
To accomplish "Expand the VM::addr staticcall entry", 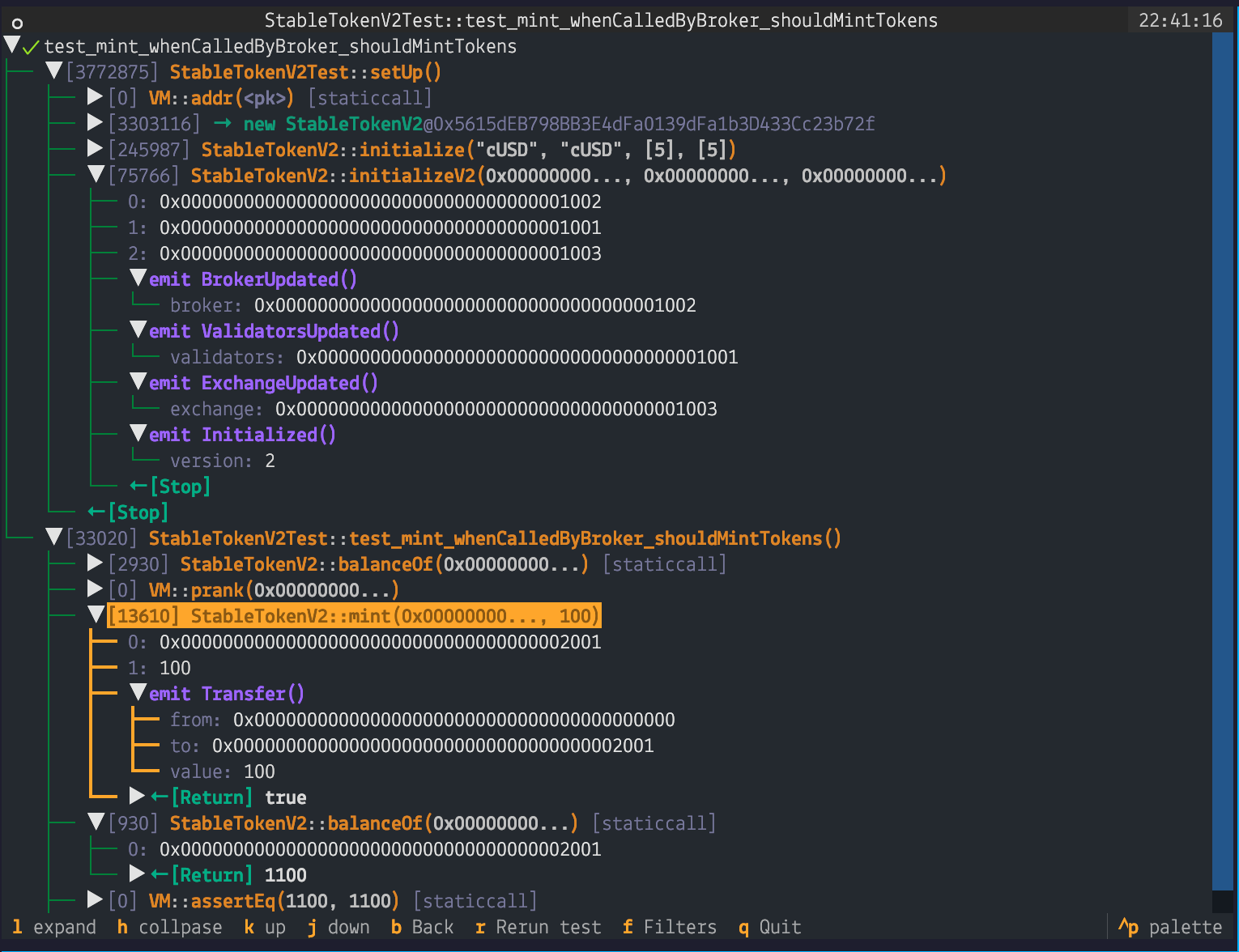I will (95, 97).
